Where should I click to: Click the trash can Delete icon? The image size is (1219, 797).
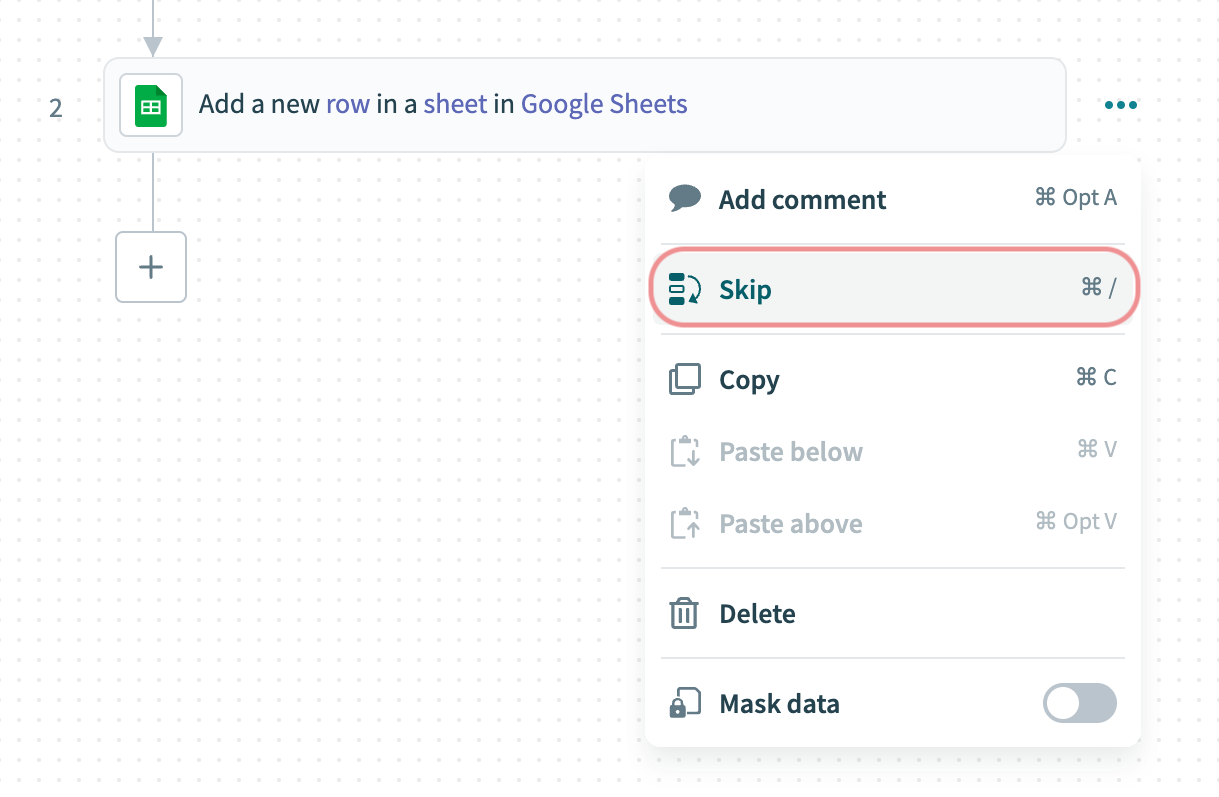684,613
